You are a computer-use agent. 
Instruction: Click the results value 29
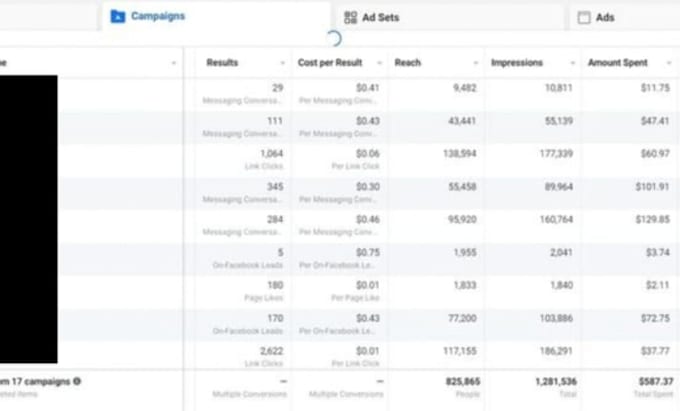tap(278, 88)
